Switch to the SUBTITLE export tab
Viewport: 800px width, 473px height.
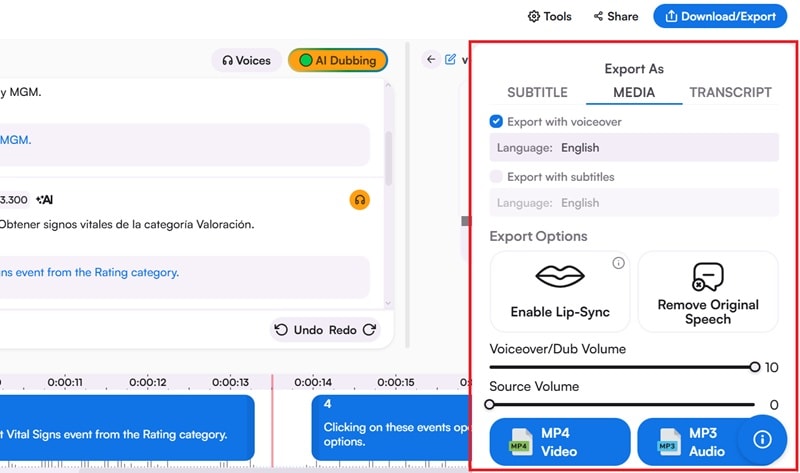coord(537,92)
